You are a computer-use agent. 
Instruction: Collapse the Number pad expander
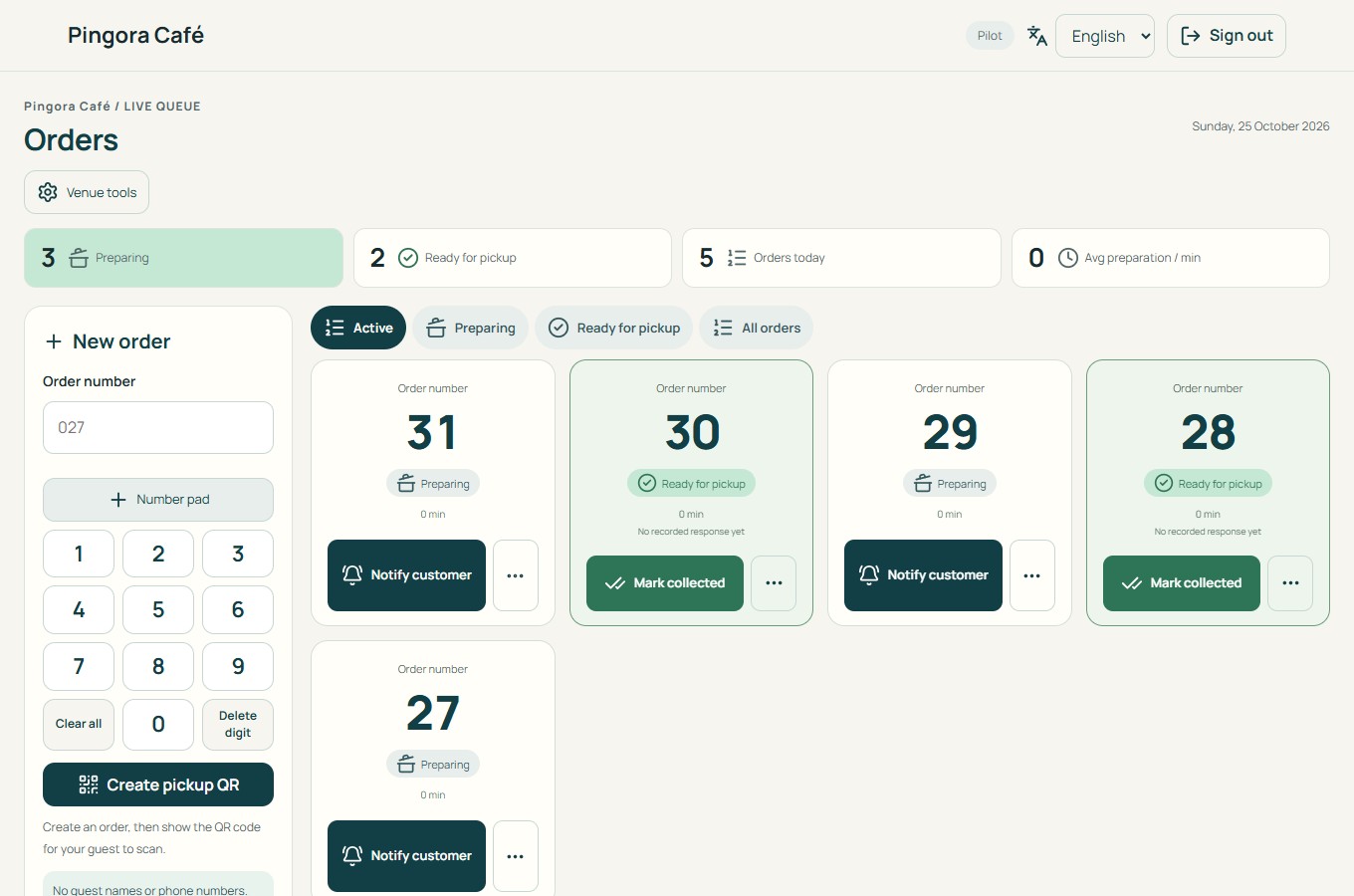click(158, 500)
